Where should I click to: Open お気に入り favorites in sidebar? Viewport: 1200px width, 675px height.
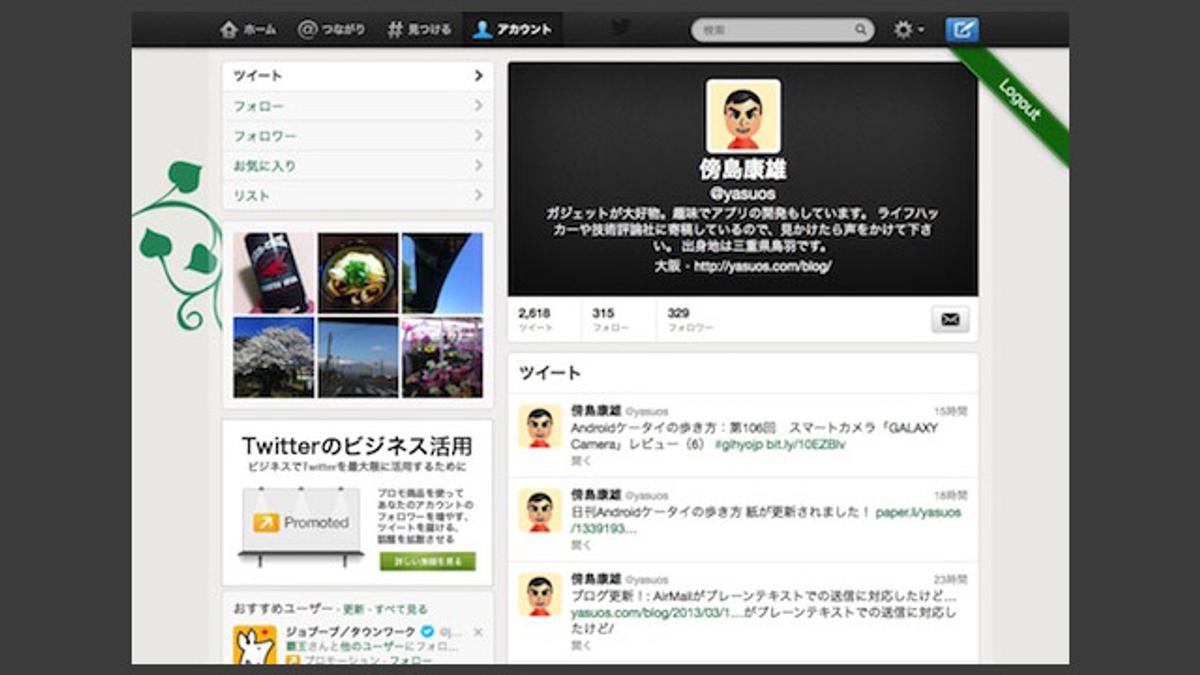357,165
